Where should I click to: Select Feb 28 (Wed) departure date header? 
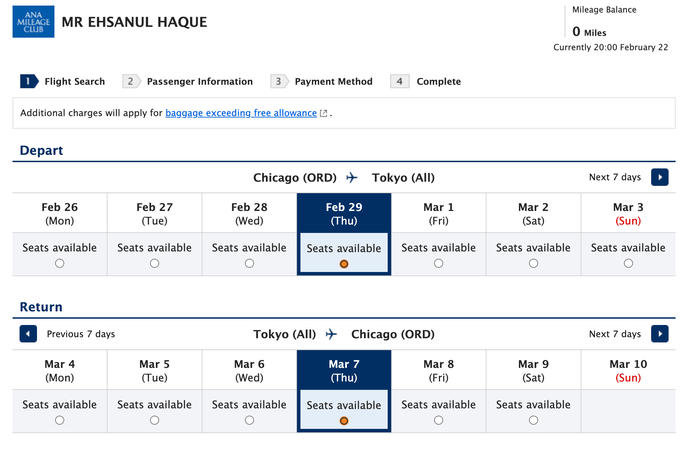(249, 213)
